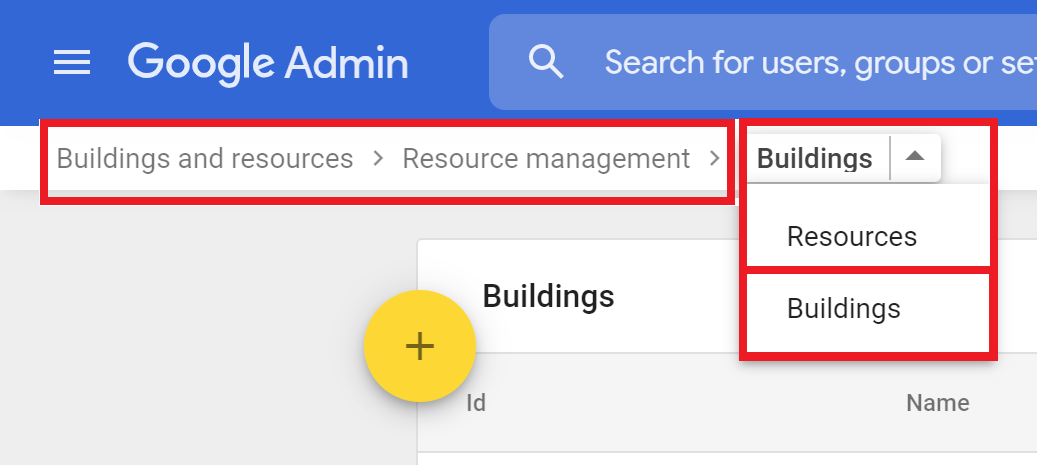
Task: Sort by the Id column header
Action: point(476,403)
